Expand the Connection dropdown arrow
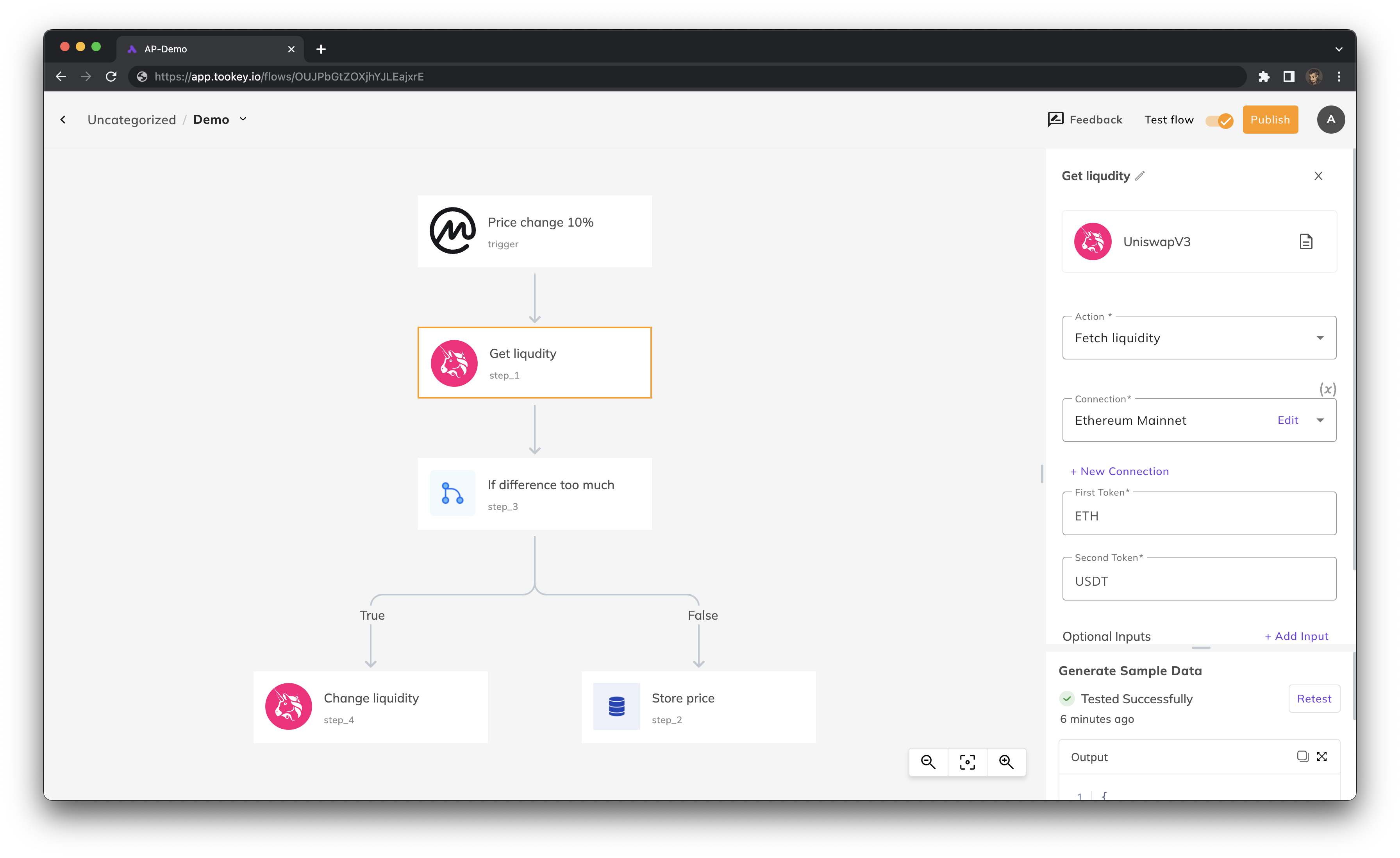The image size is (1400, 858). 1320,420
